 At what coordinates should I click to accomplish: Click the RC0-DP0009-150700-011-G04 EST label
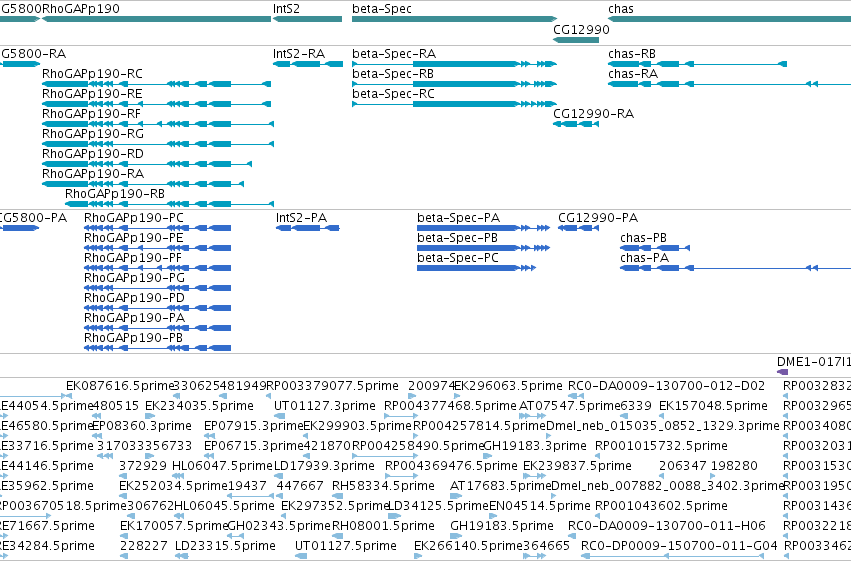679,547
